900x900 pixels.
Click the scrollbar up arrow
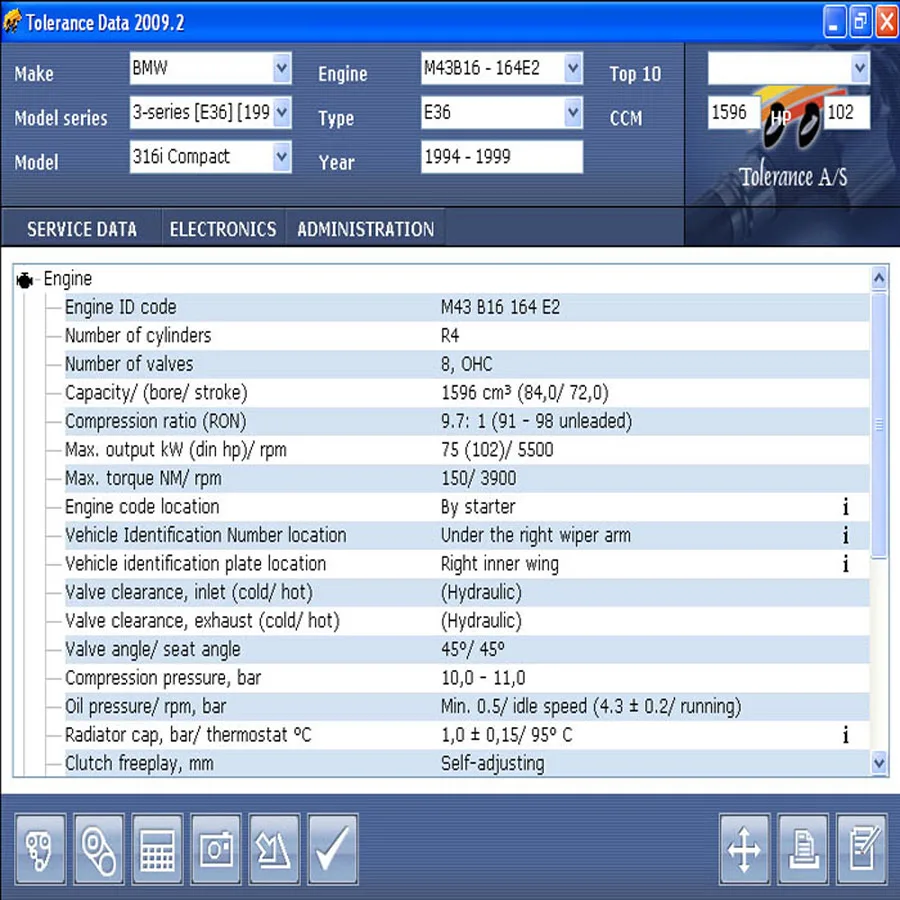879,278
